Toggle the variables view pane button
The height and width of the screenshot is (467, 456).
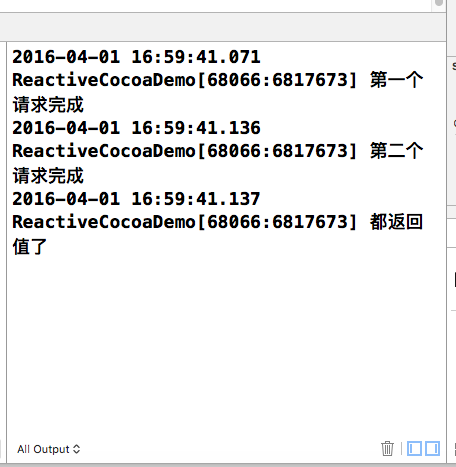[x=414, y=448]
